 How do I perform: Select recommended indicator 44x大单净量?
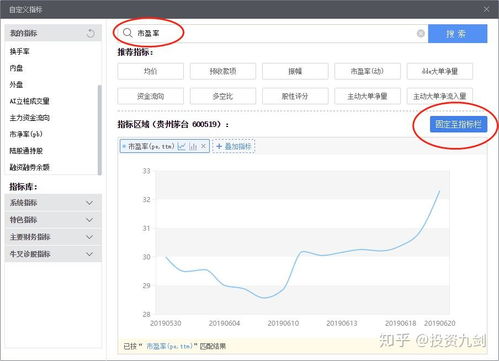[440, 71]
